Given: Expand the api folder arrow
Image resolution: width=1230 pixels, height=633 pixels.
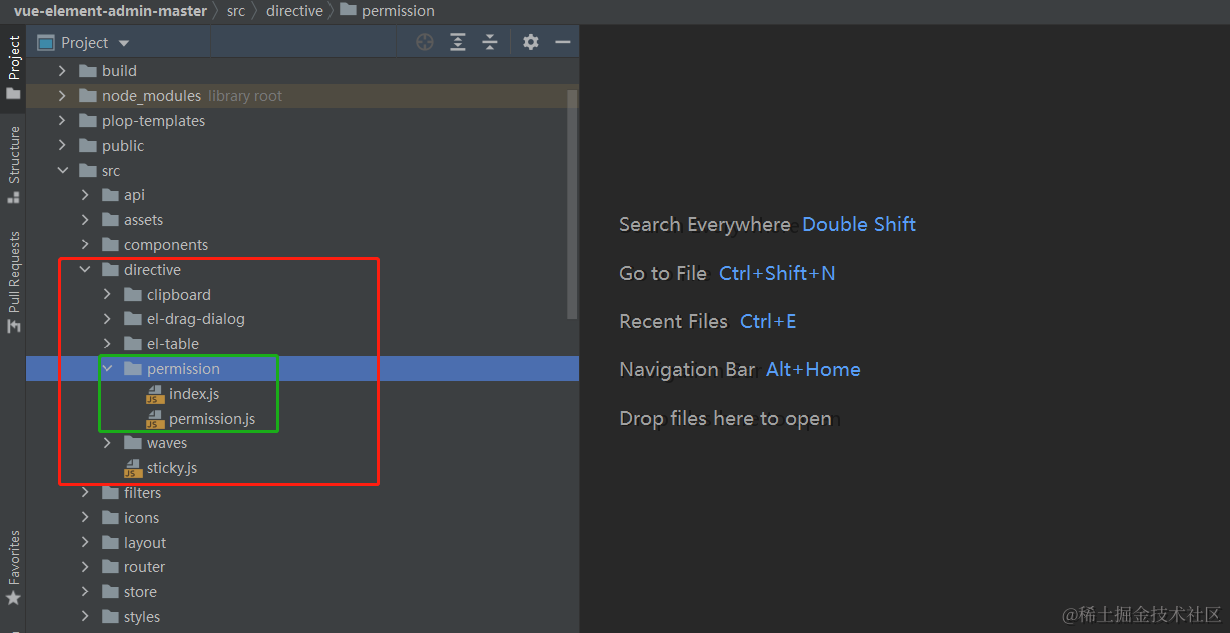Looking at the screenshot, I should 85,195.
